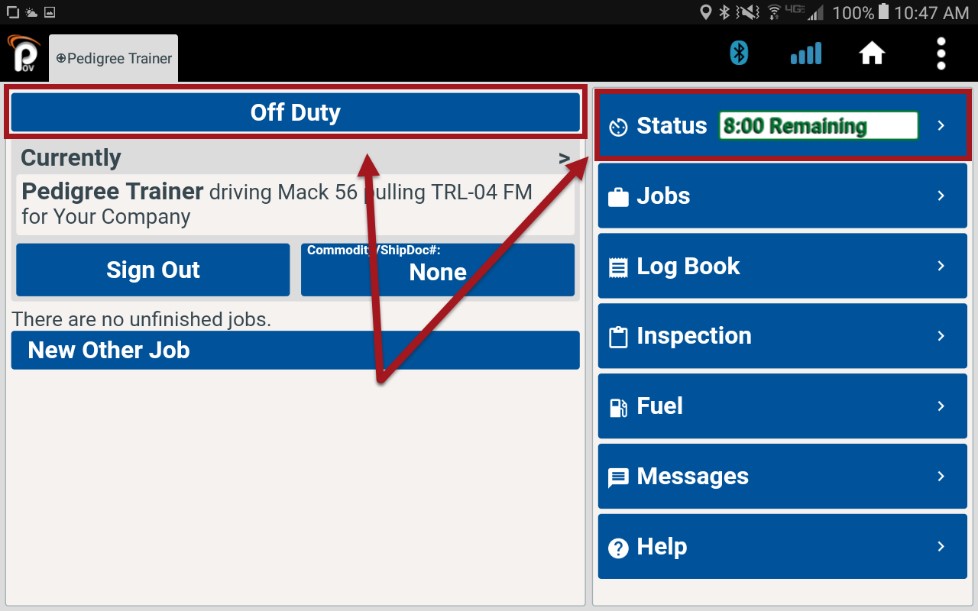
Task: Open the Log Book via its calendar icon
Action: (621, 266)
